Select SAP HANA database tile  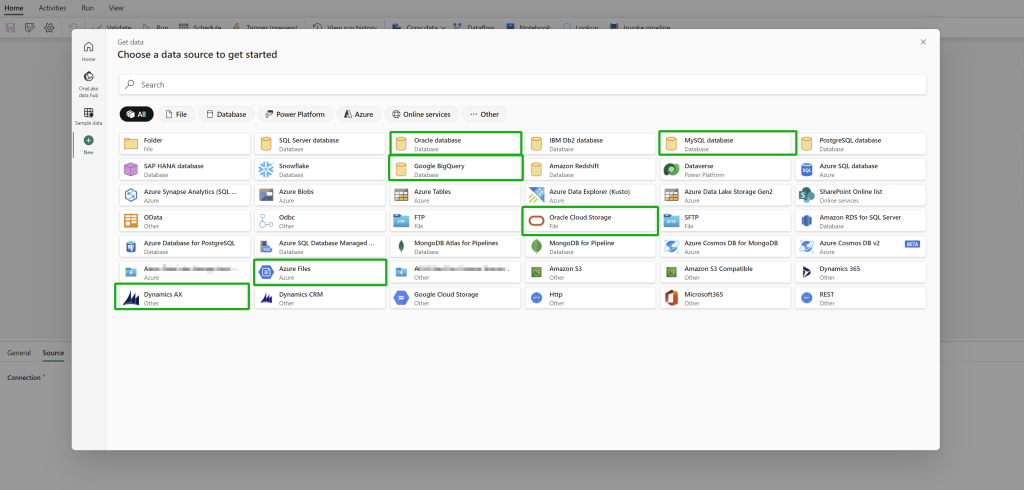click(x=185, y=170)
